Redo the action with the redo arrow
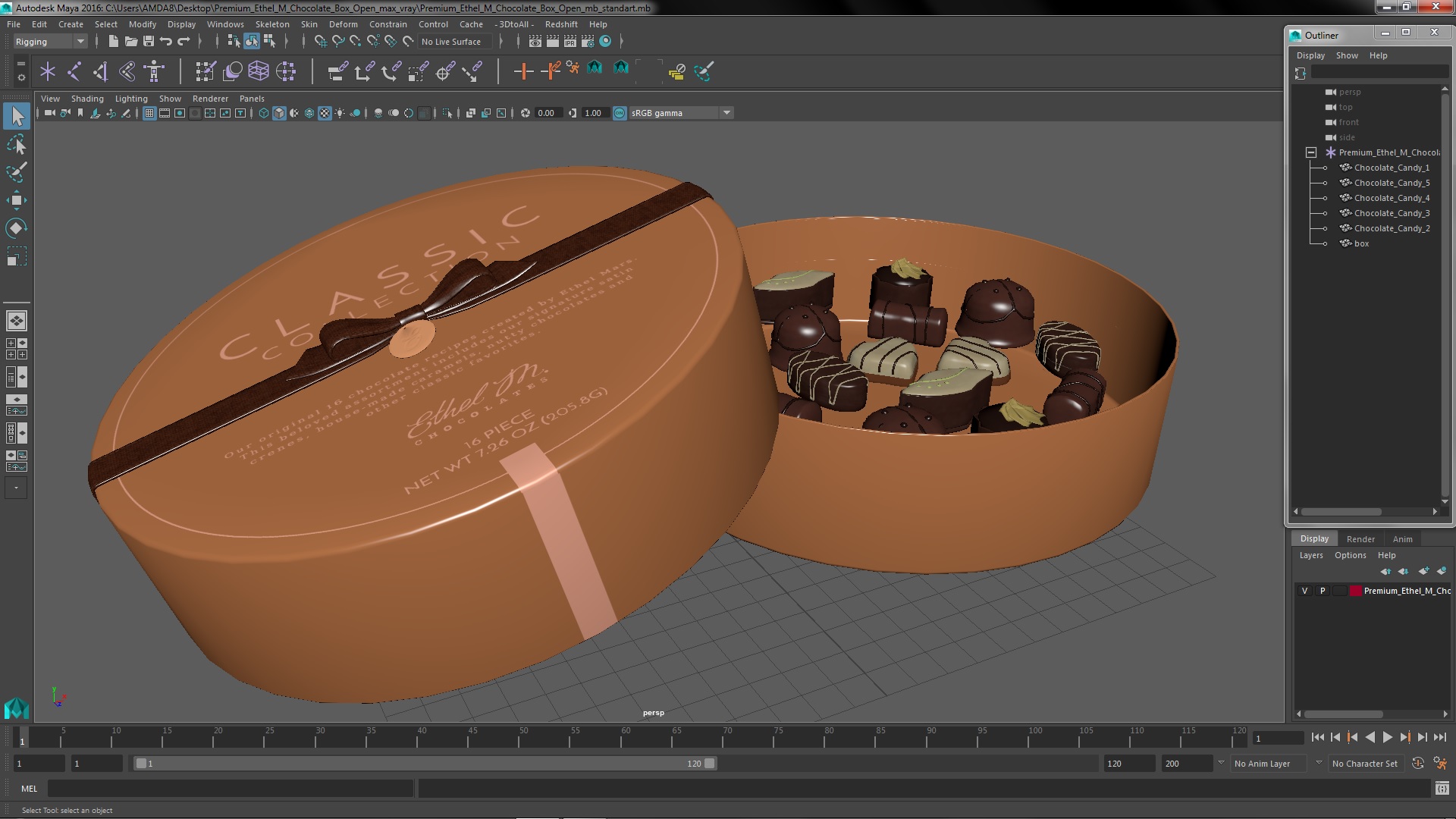 [x=183, y=42]
